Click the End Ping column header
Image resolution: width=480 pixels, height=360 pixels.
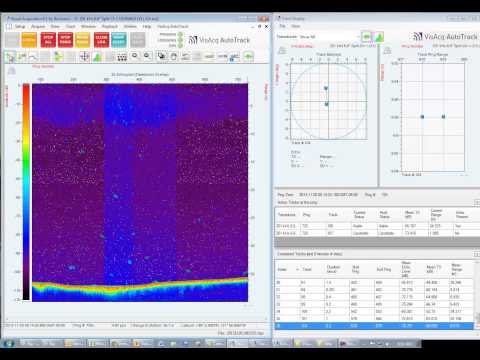(x=384, y=269)
